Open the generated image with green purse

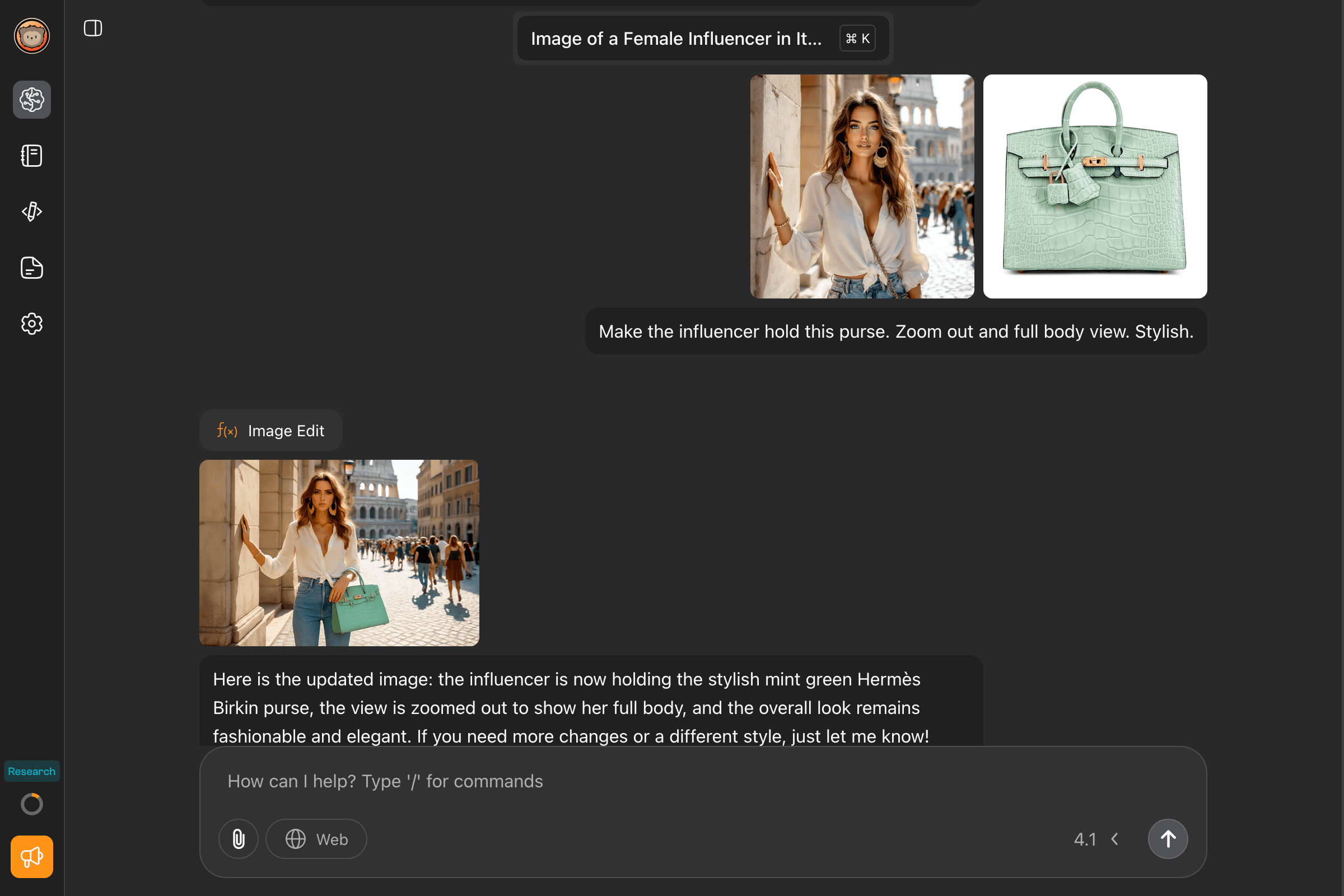pyautogui.click(x=339, y=553)
